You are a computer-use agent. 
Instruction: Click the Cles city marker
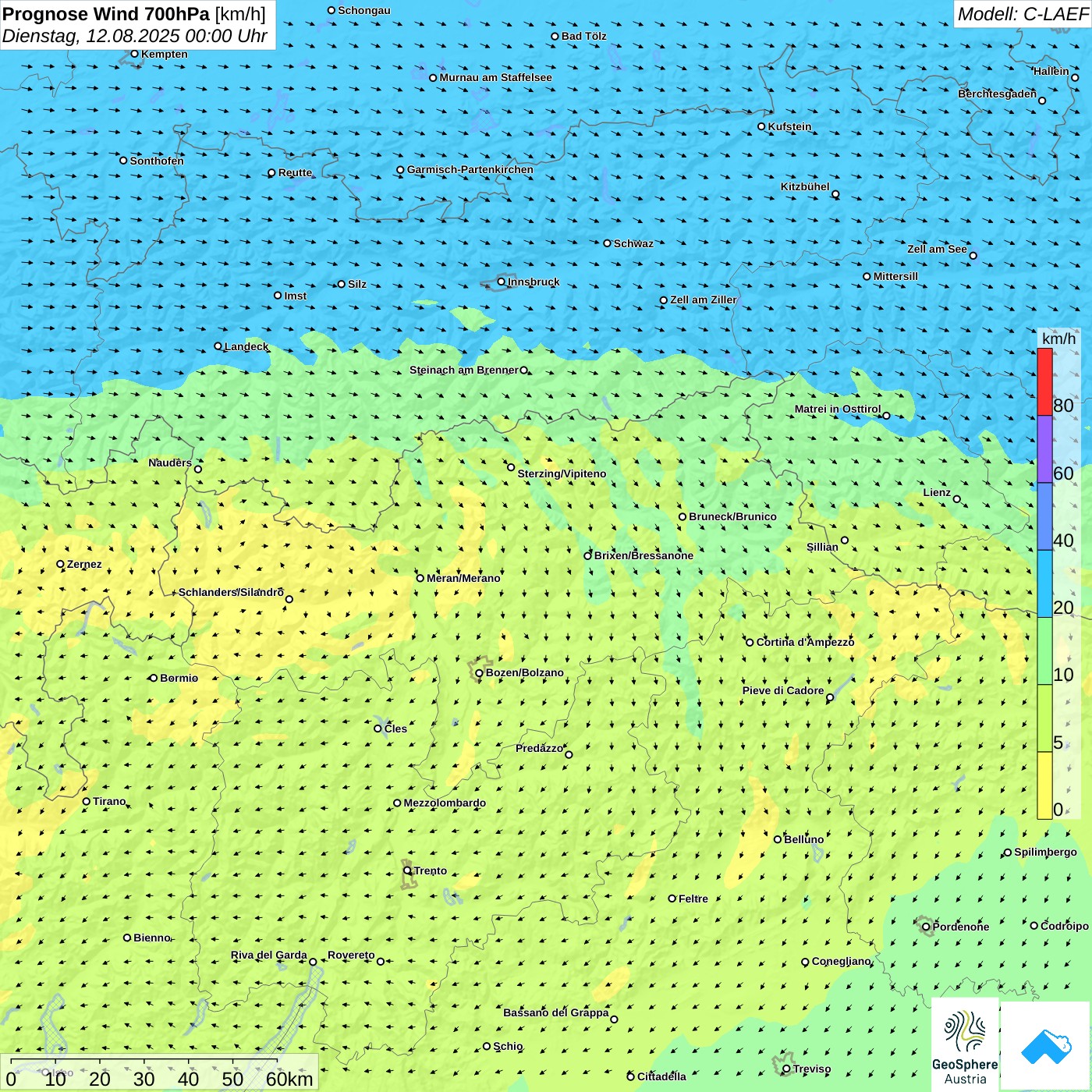click(378, 729)
